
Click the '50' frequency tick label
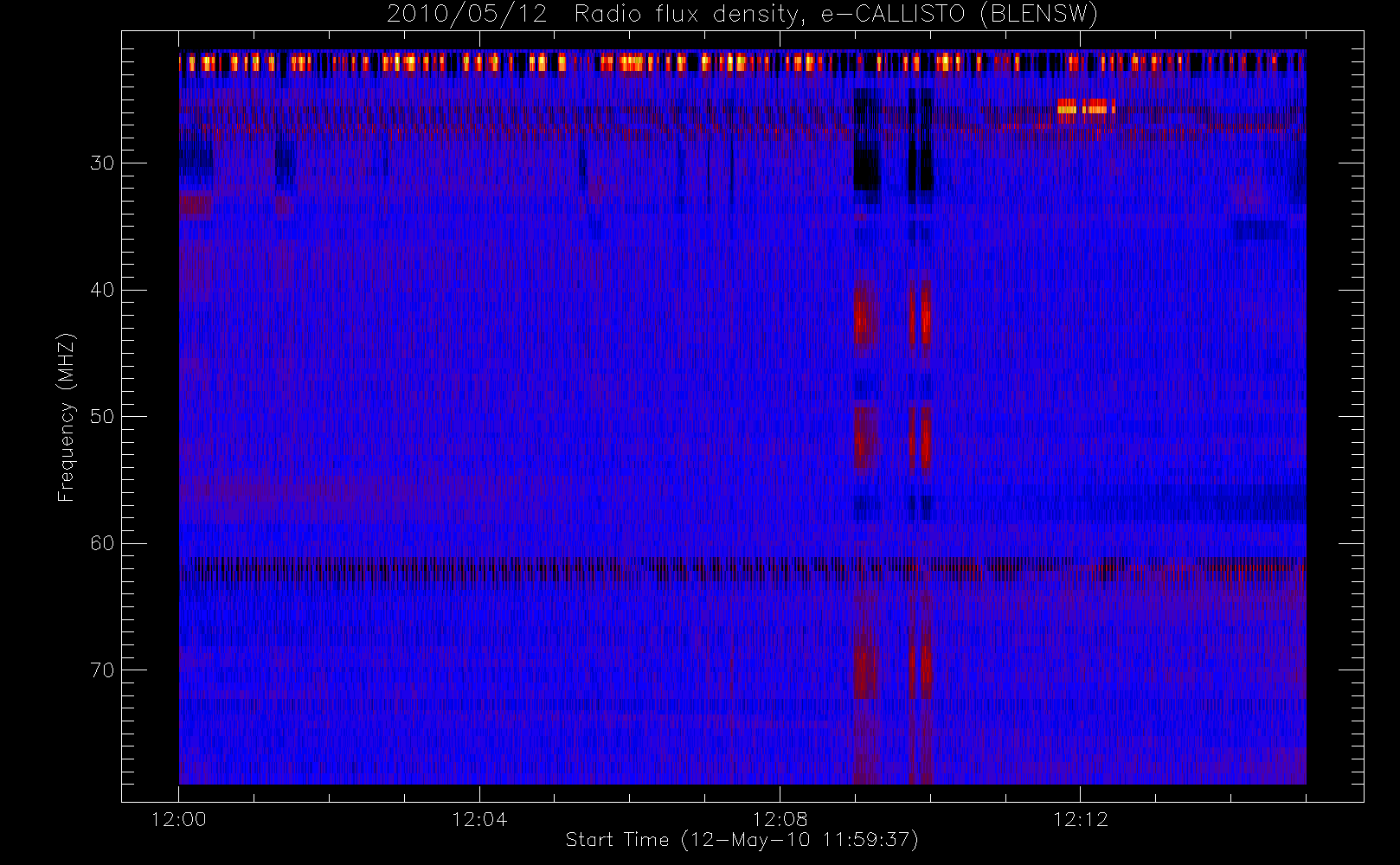tap(102, 417)
